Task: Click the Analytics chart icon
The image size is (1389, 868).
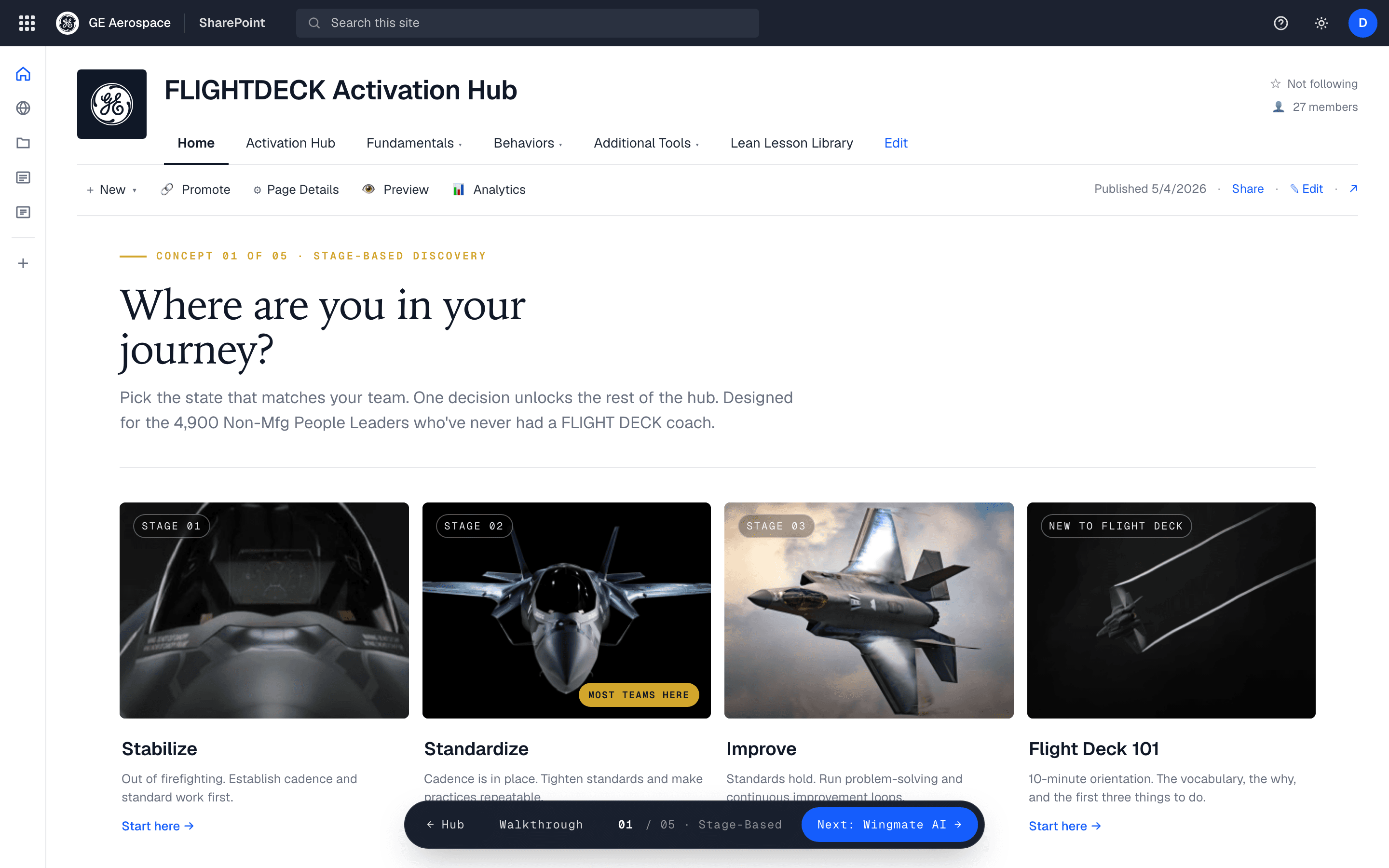Action: [459, 190]
